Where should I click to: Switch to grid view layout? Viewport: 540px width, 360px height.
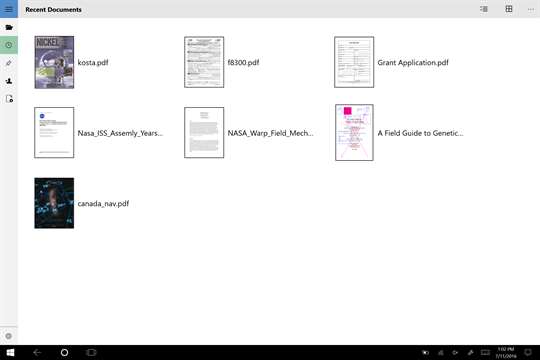509,9
